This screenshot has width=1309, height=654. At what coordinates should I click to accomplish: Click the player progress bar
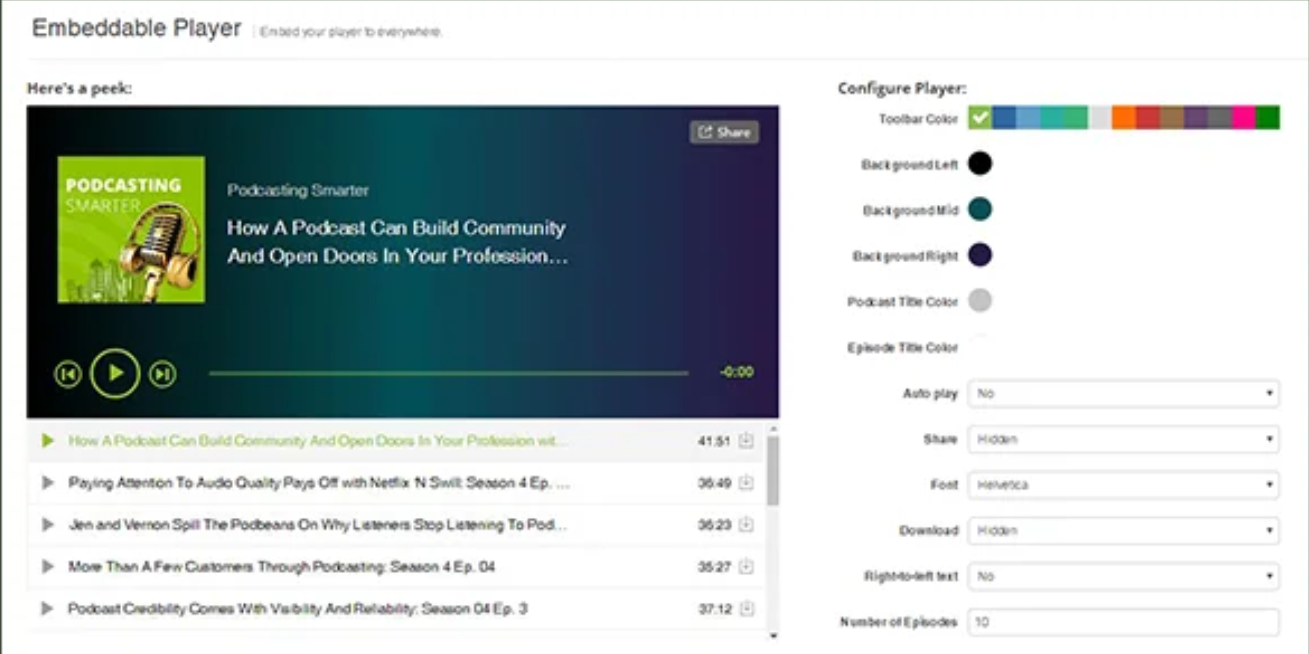click(x=448, y=373)
